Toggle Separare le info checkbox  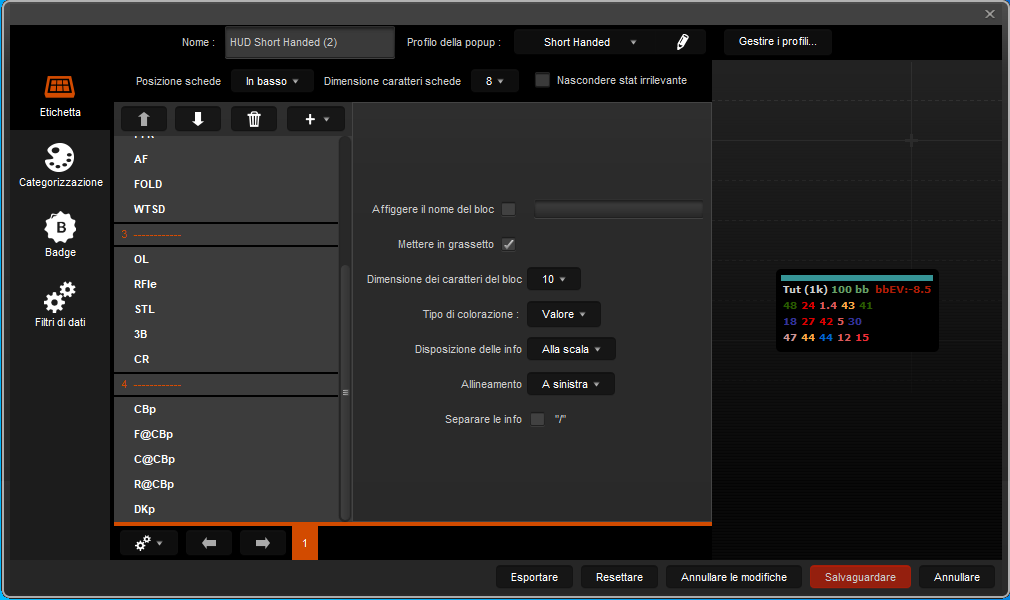click(x=537, y=419)
